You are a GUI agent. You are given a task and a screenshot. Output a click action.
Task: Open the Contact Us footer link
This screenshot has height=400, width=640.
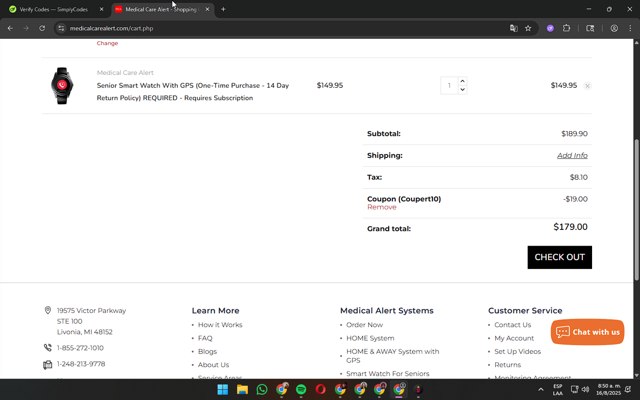pyautogui.click(x=513, y=325)
